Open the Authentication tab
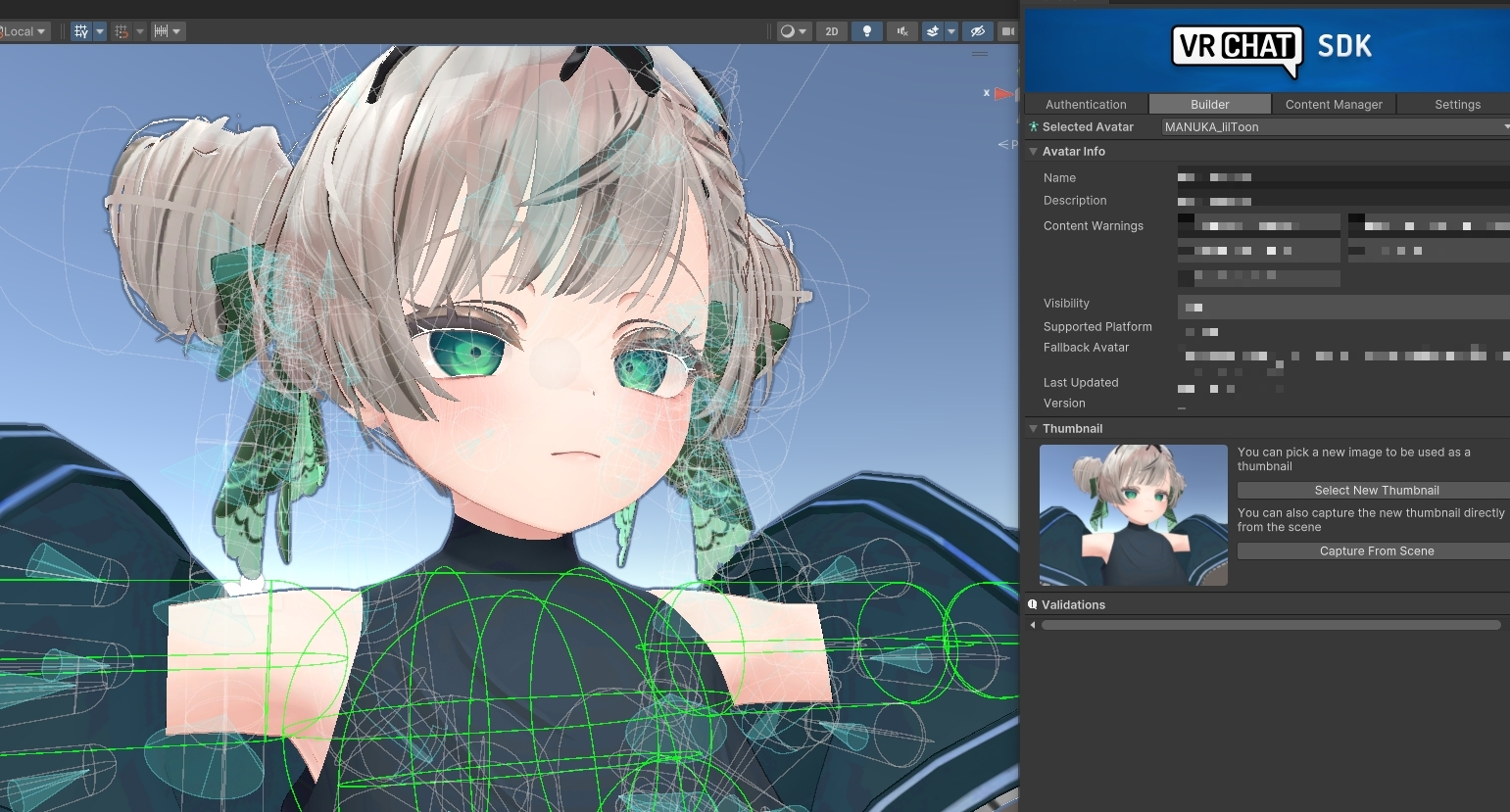 tap(1086, 104)
